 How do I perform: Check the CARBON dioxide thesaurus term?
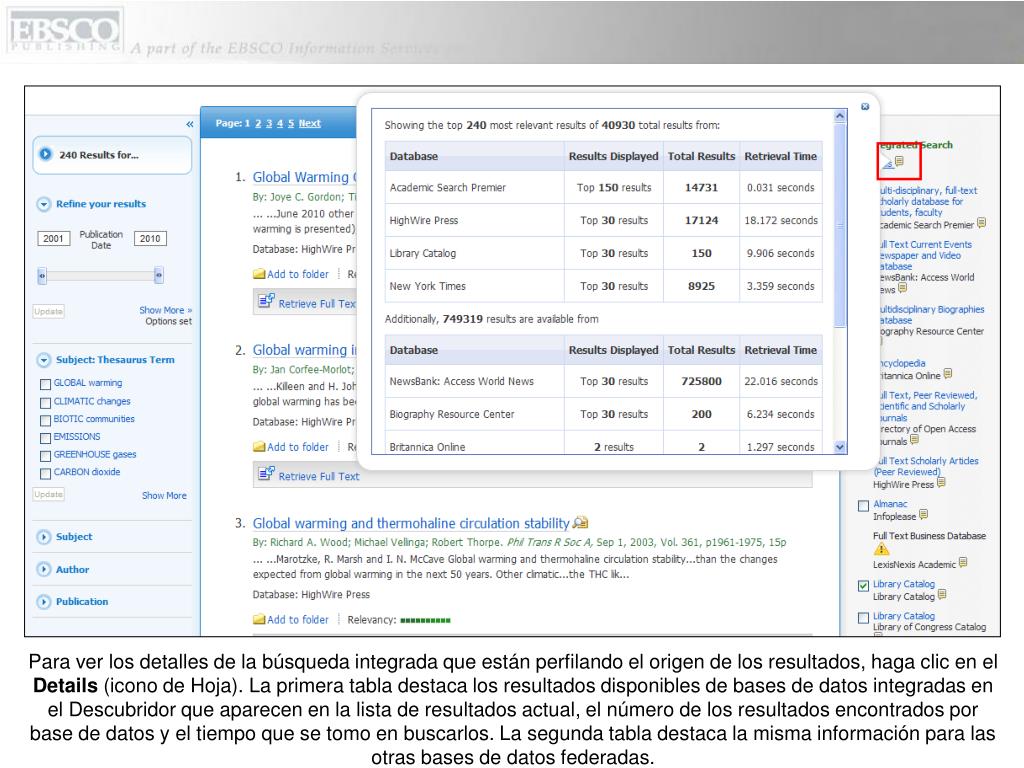[x=45, y=473]
